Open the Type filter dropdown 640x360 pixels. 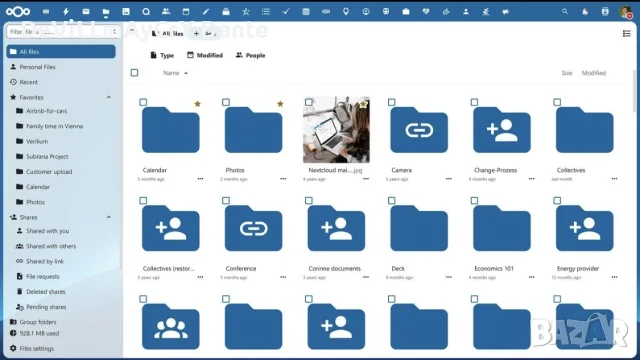(162, 55)
